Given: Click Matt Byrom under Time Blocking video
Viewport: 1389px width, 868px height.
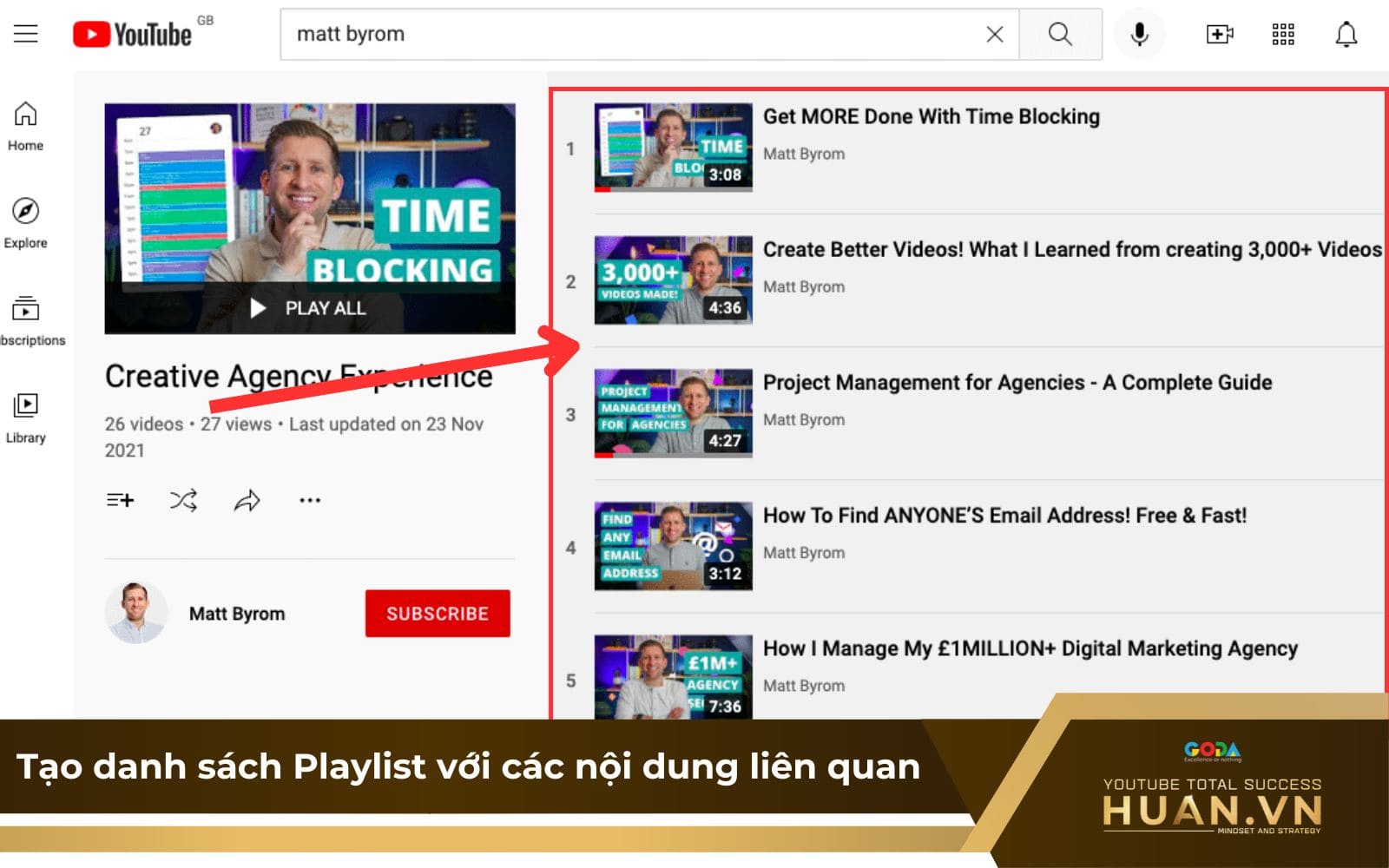Looking at the screenshot, I should click(x=804, y=154).
